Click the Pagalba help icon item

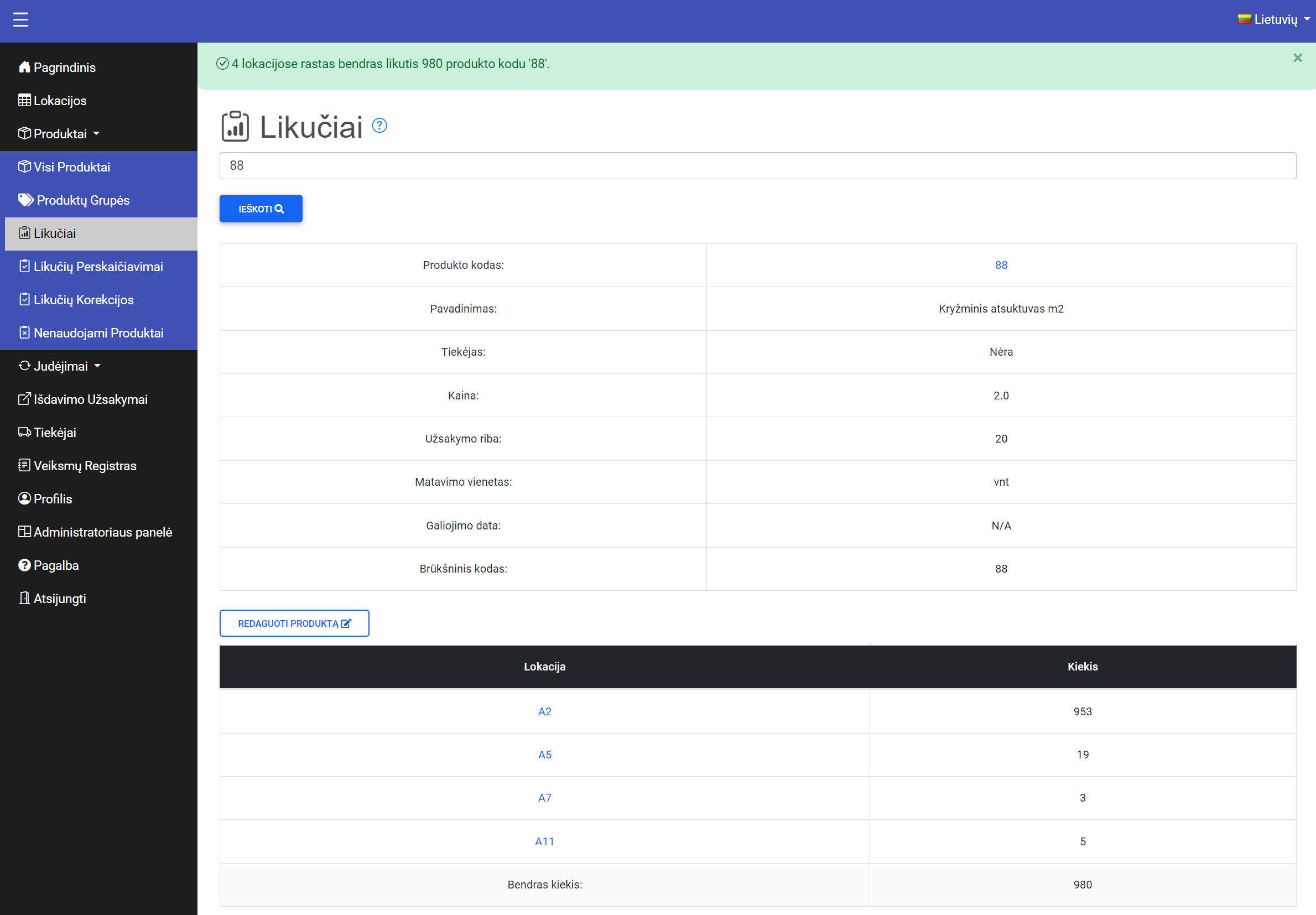pos(24,565)
